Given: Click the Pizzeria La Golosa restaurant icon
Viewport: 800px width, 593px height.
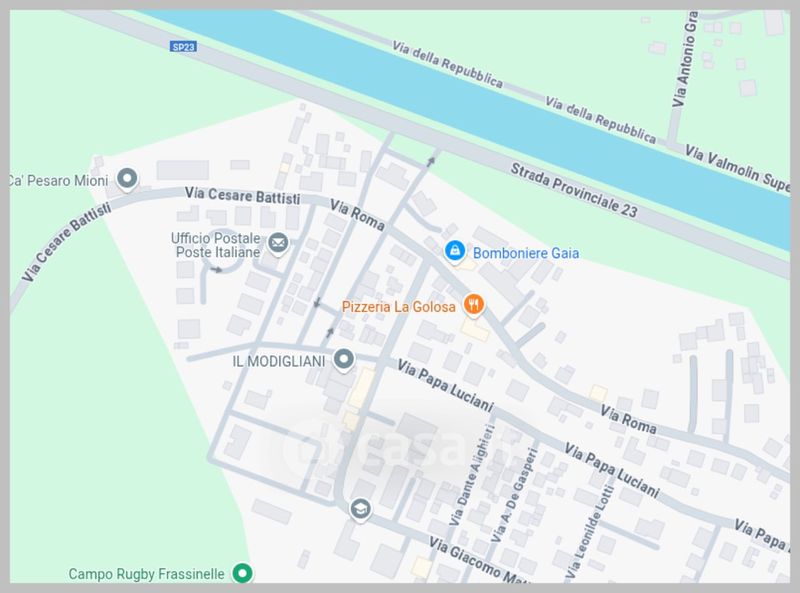Looking at the screenshot, I should pos(474,305).
